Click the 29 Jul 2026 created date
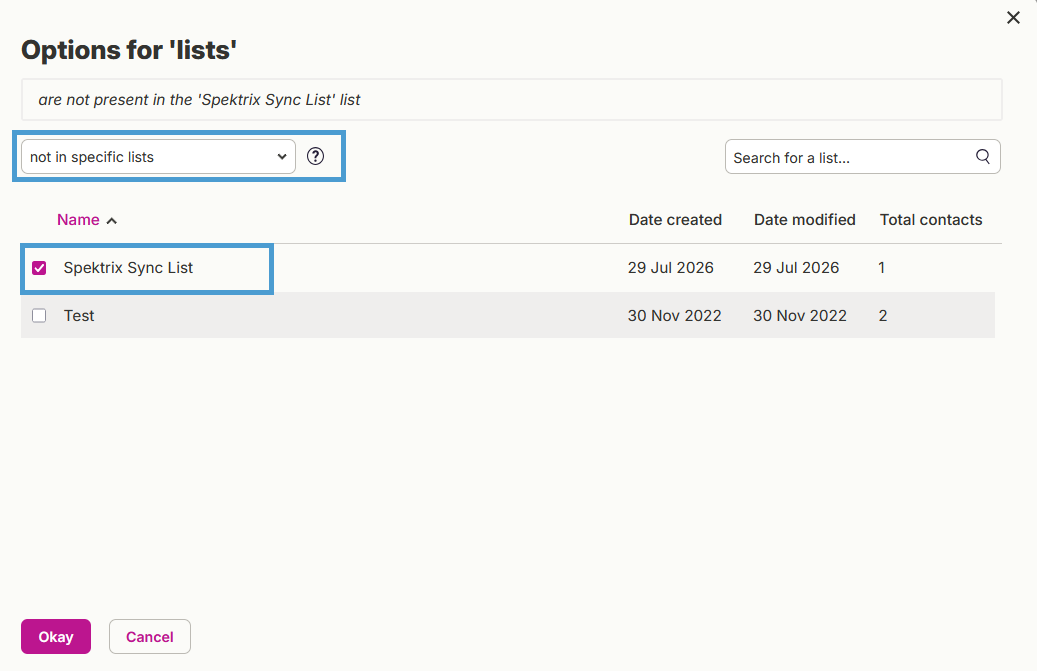Screen dimensions: 1037x671 click(x=671, y=268)
